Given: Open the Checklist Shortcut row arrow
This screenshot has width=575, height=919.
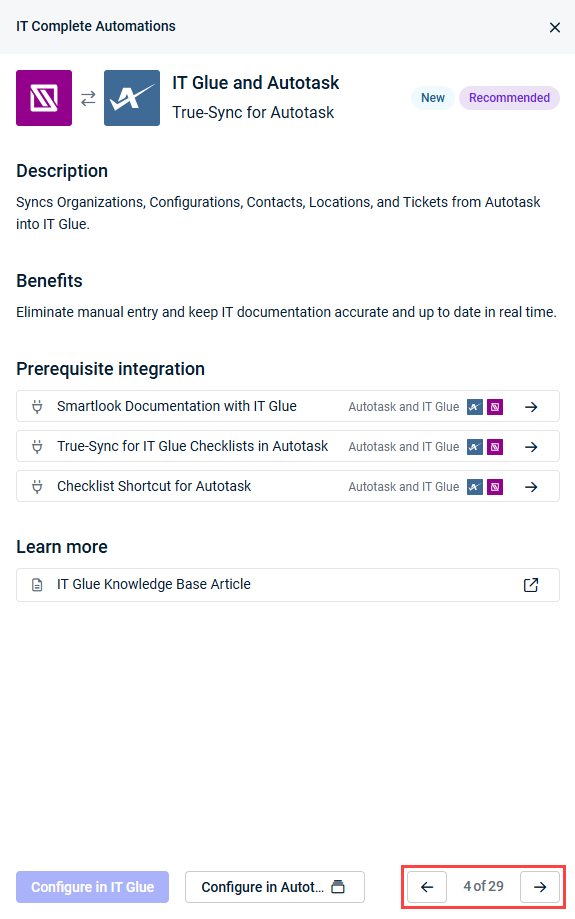Looking at the screenshot, I should tap(531, 486).
